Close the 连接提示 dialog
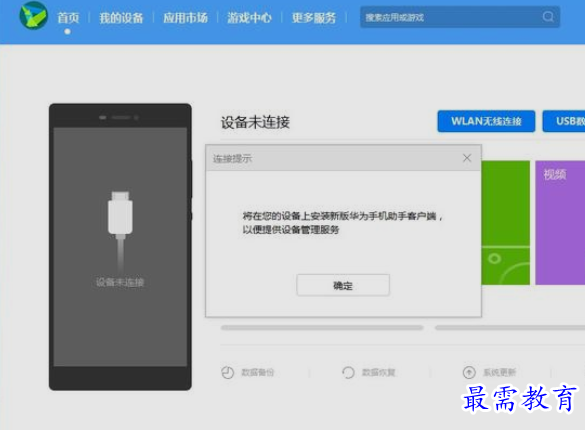The image size is (585, 430). (467, 158)
